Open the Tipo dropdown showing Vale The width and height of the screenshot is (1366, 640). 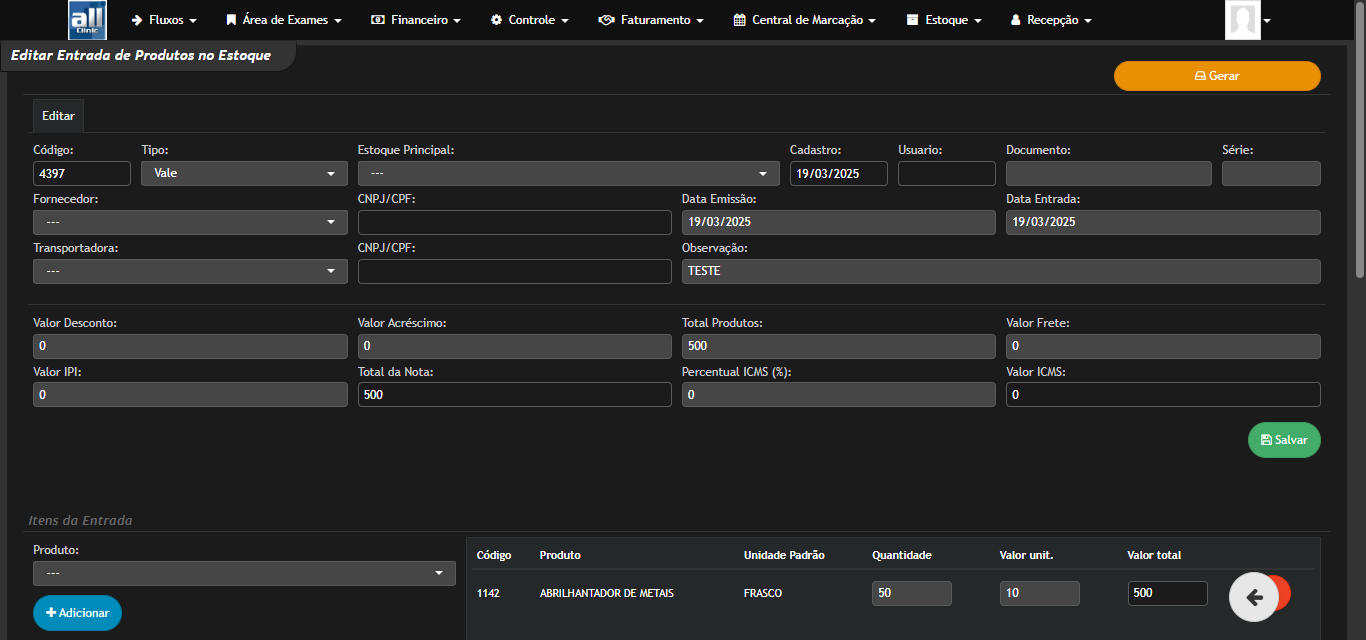click(x=243, y=172)
